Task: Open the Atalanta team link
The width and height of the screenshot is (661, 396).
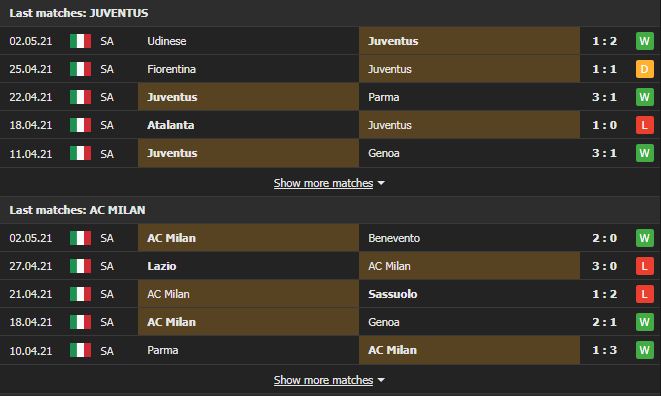Action: click(x=171, y=125)
